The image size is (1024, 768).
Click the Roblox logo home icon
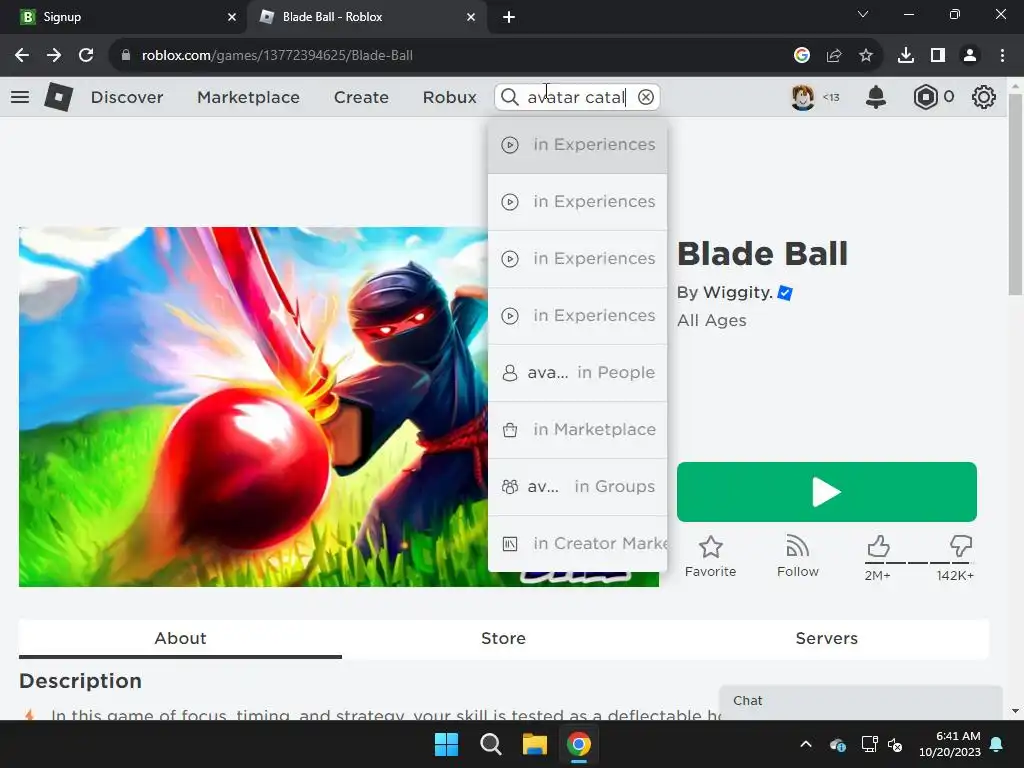coord(58,97)
